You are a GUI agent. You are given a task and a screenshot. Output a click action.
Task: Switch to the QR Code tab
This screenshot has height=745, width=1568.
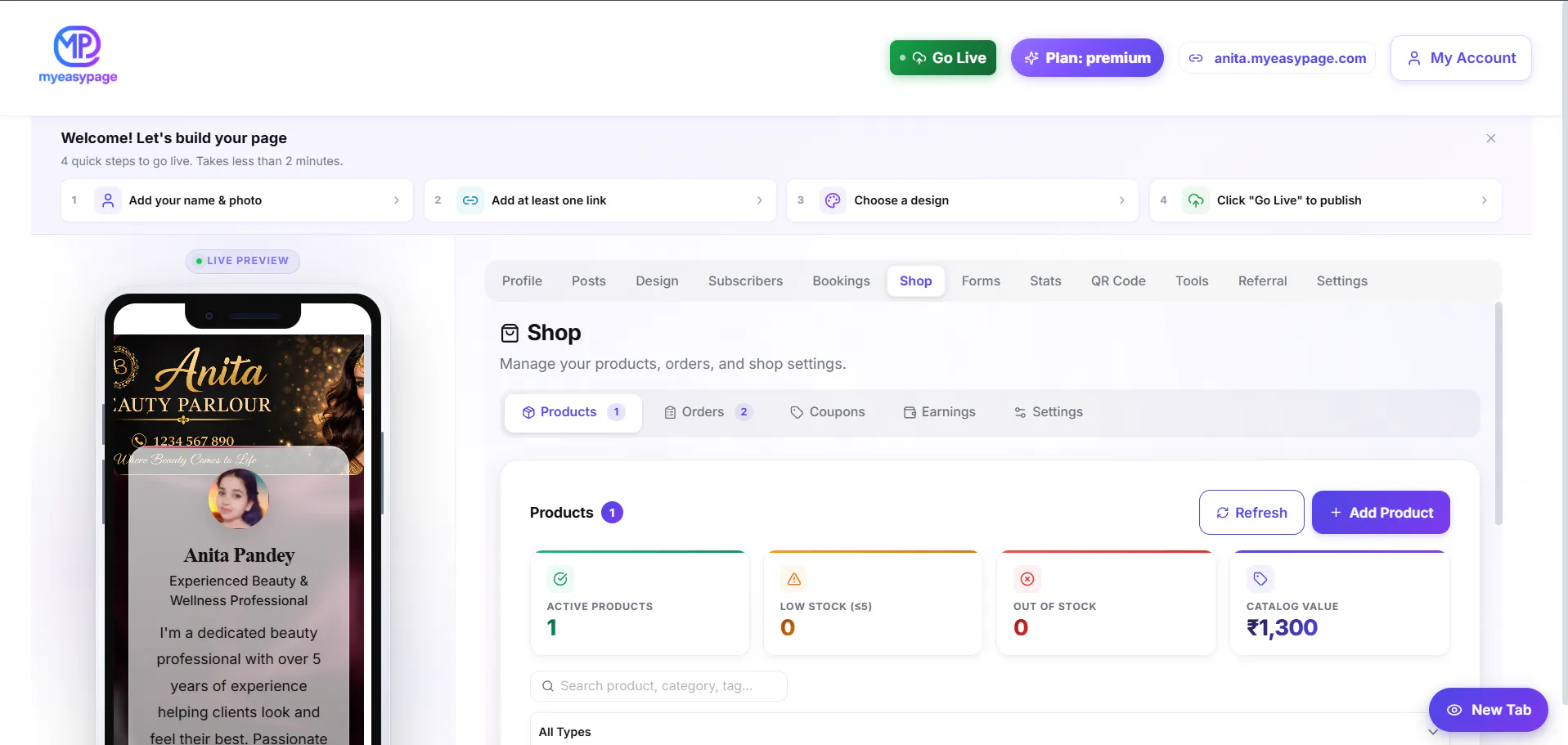(1118, 281)
